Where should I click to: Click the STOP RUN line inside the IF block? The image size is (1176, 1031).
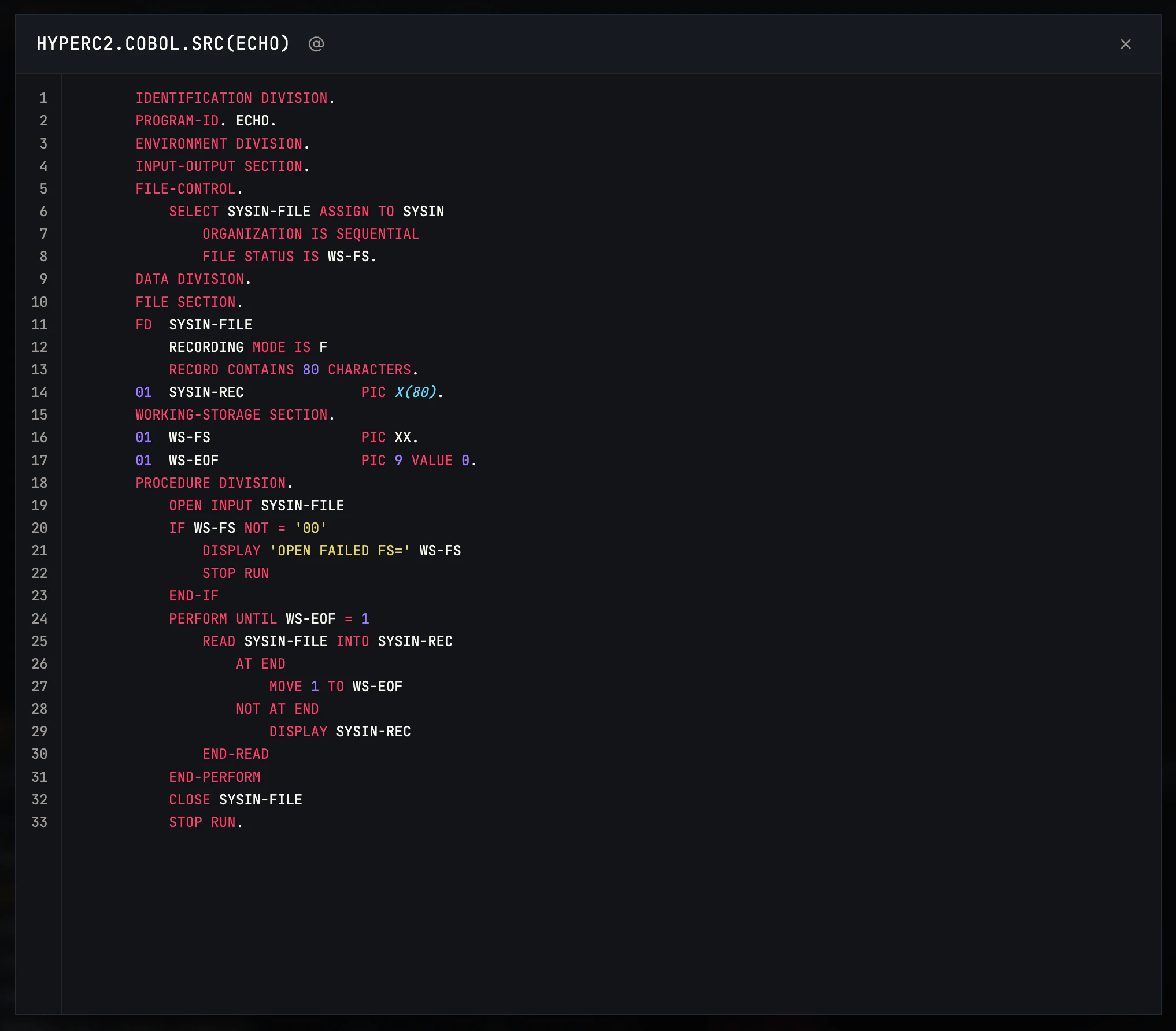click(235, 573)
